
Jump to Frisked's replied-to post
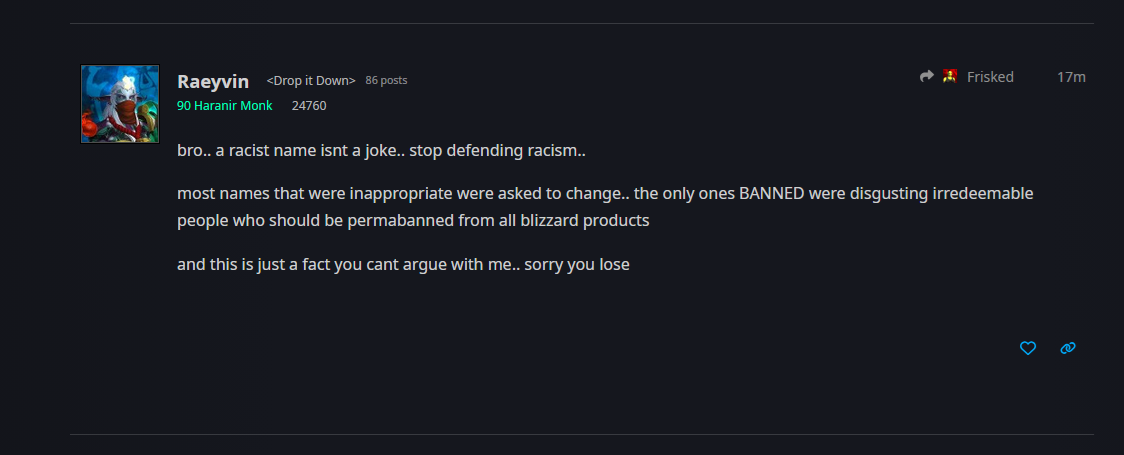point(990,77)
